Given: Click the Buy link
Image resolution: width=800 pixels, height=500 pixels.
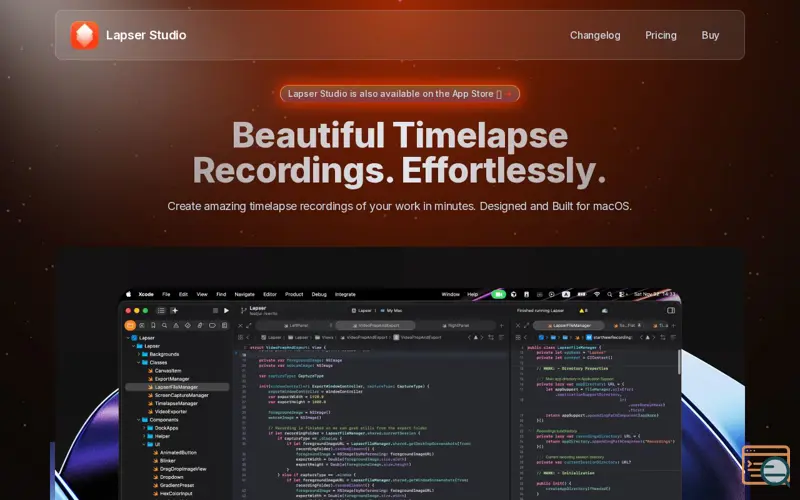Looking at the screenshot, I should click(x=710, y=35).
